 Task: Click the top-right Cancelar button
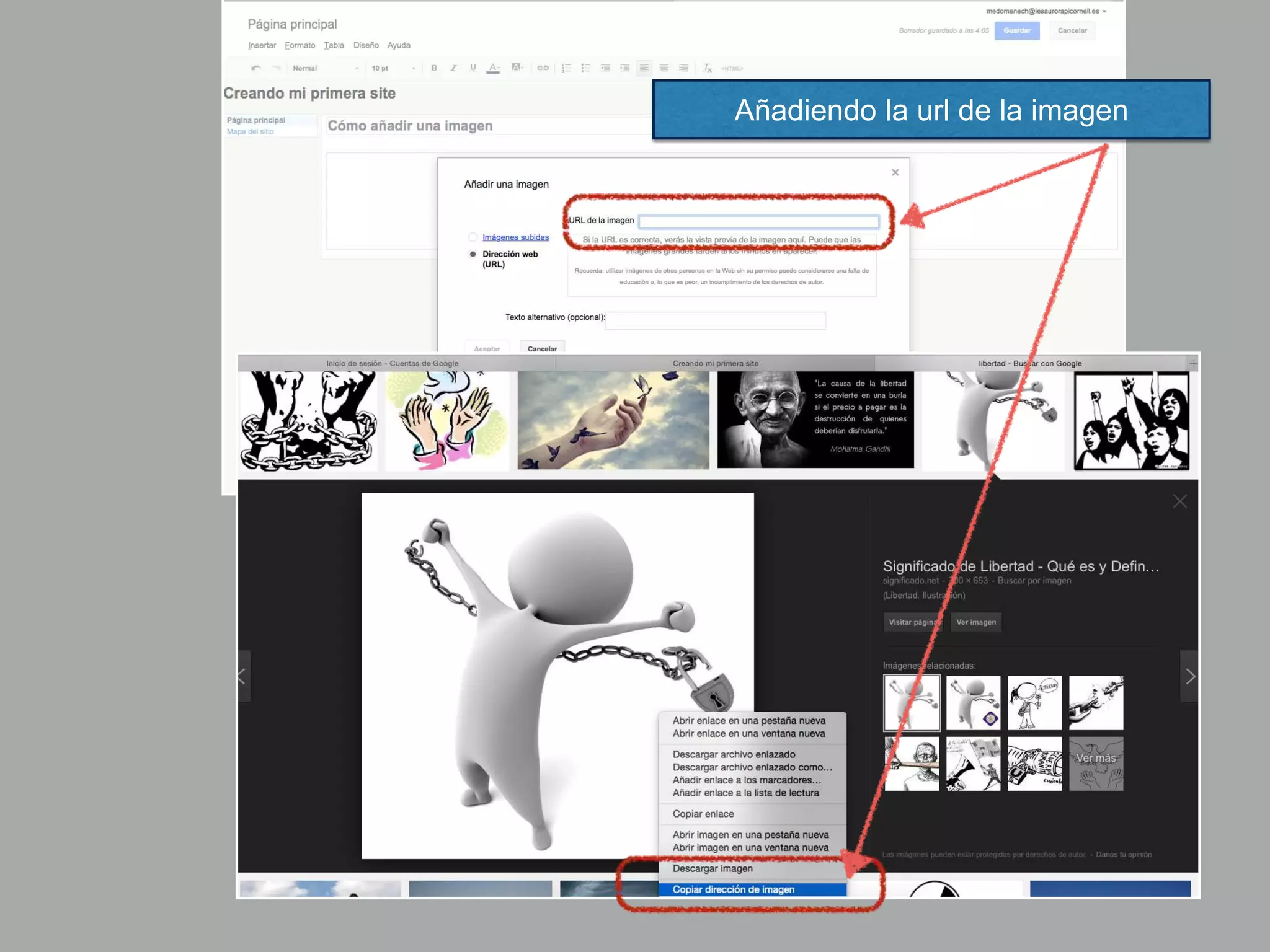pos(1072,30)
